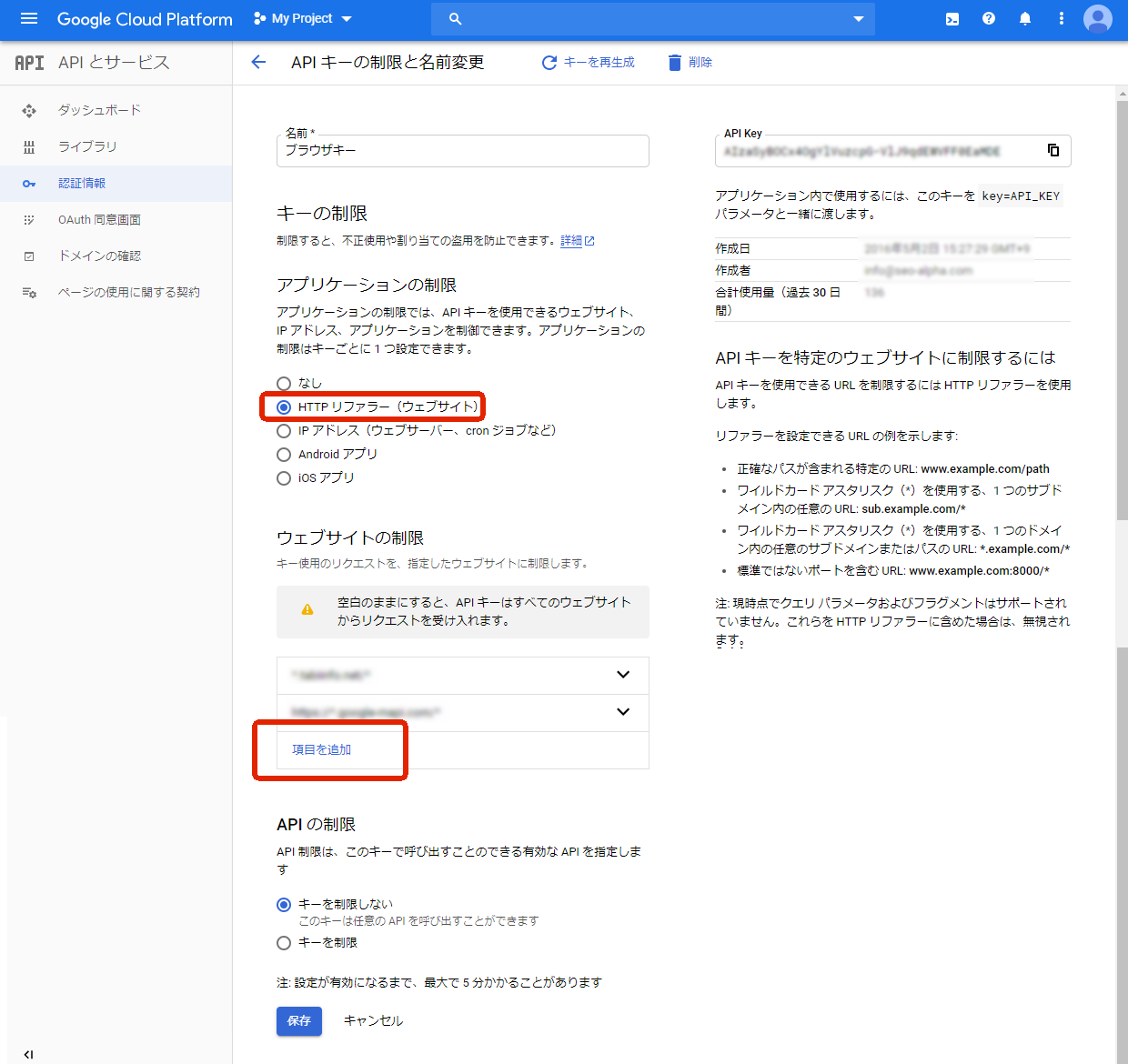1128x1064 pixels.
Task: Open the My Project selector dropdown
Action: (x=303, y=19)
